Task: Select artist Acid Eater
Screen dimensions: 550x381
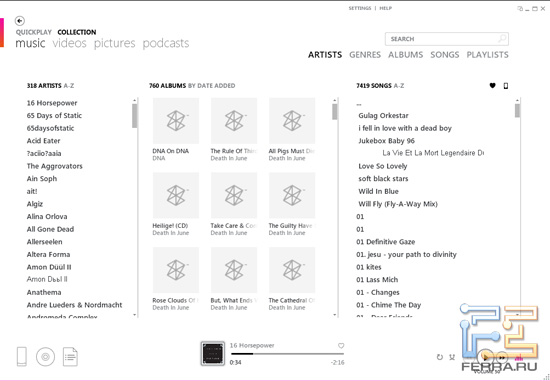Action: (43, 141)
